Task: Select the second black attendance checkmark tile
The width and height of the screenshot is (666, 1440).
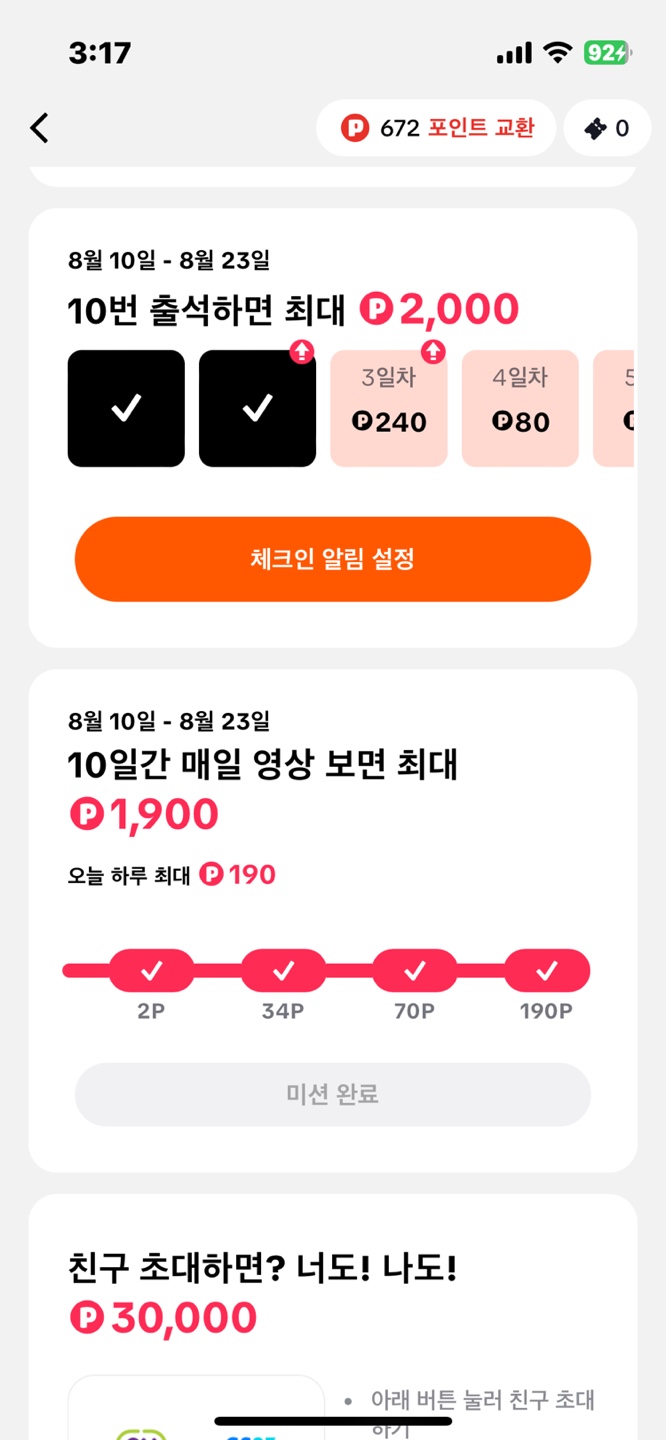Action: coord(257,407)
